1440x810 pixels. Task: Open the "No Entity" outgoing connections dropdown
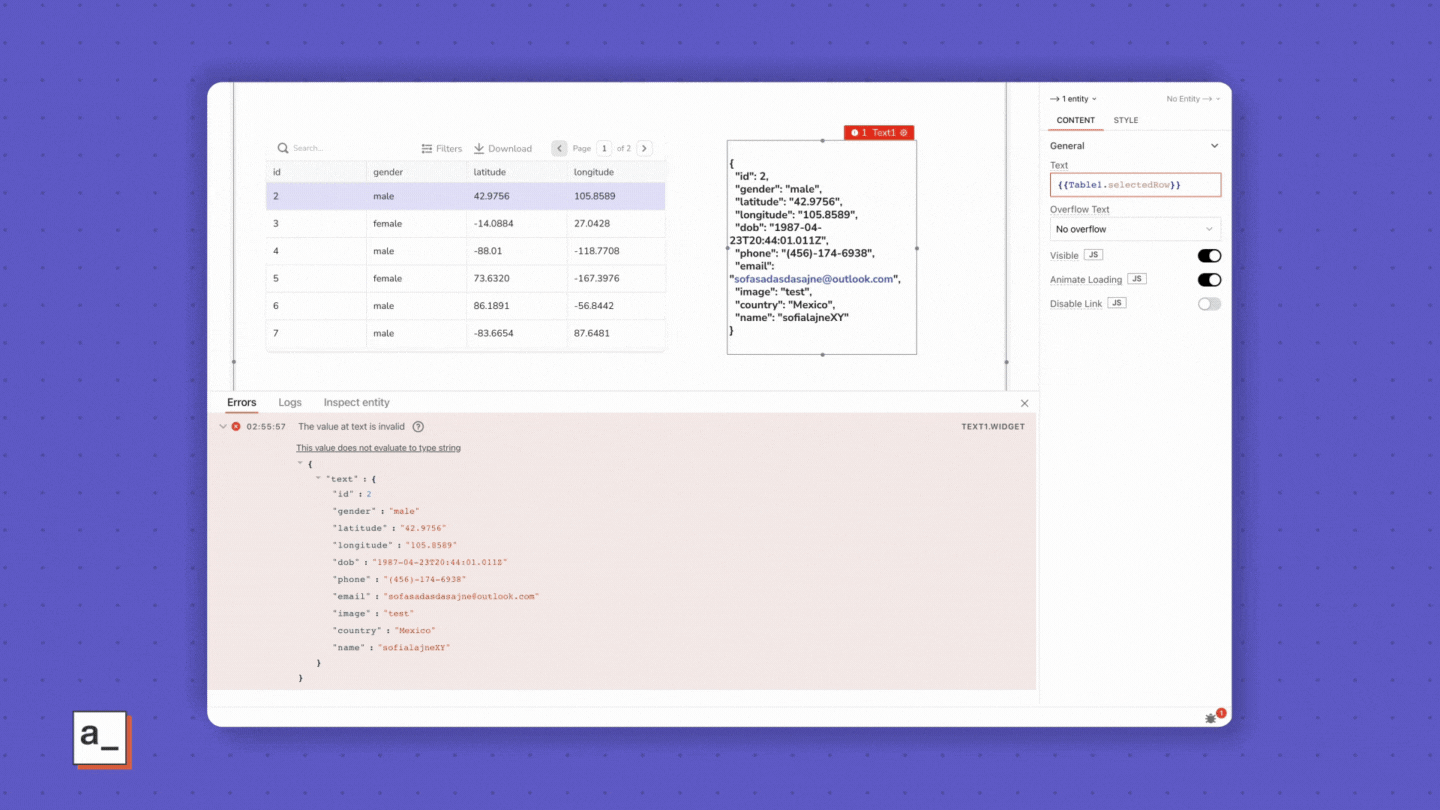[x=1194, y=99]
